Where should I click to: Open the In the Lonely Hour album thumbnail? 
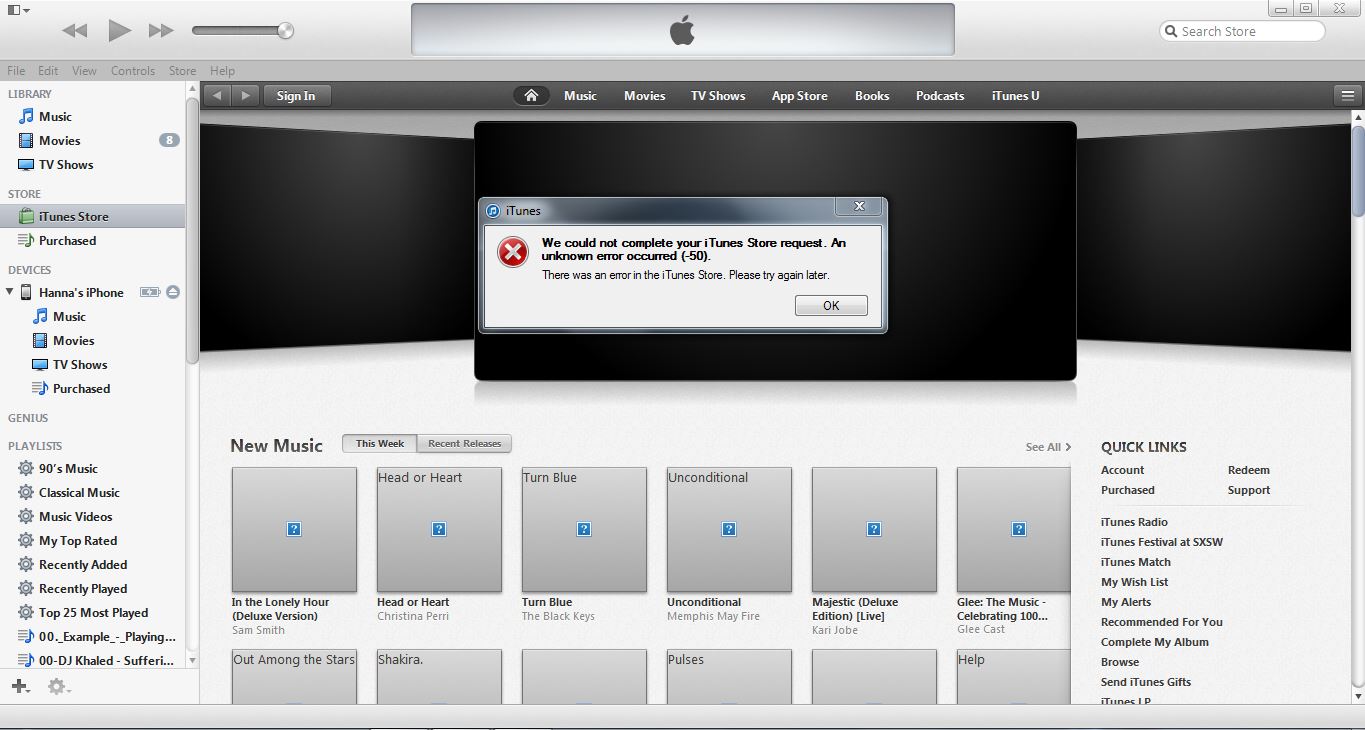click(294, 529)
